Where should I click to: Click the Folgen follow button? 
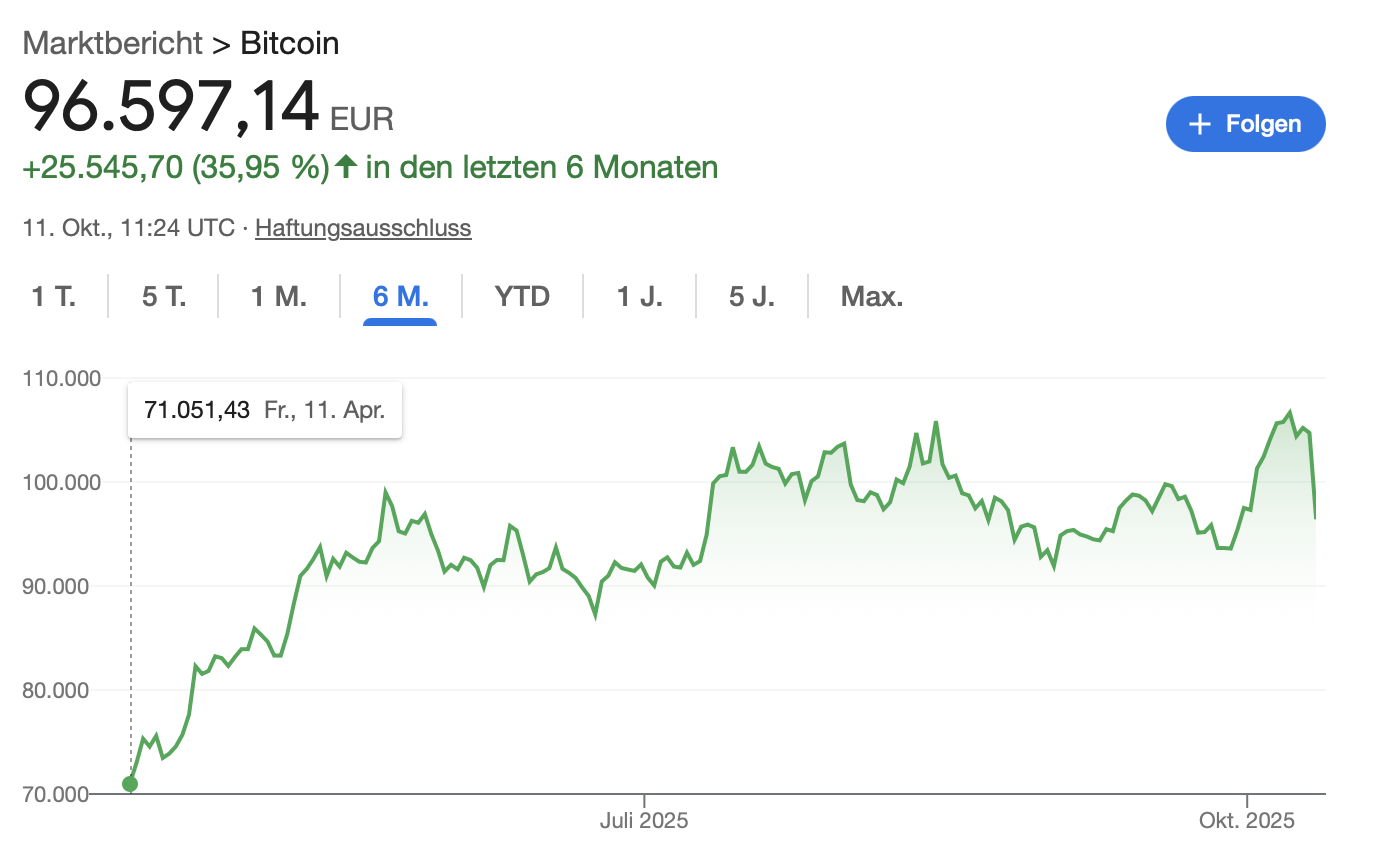[1245, 124]
